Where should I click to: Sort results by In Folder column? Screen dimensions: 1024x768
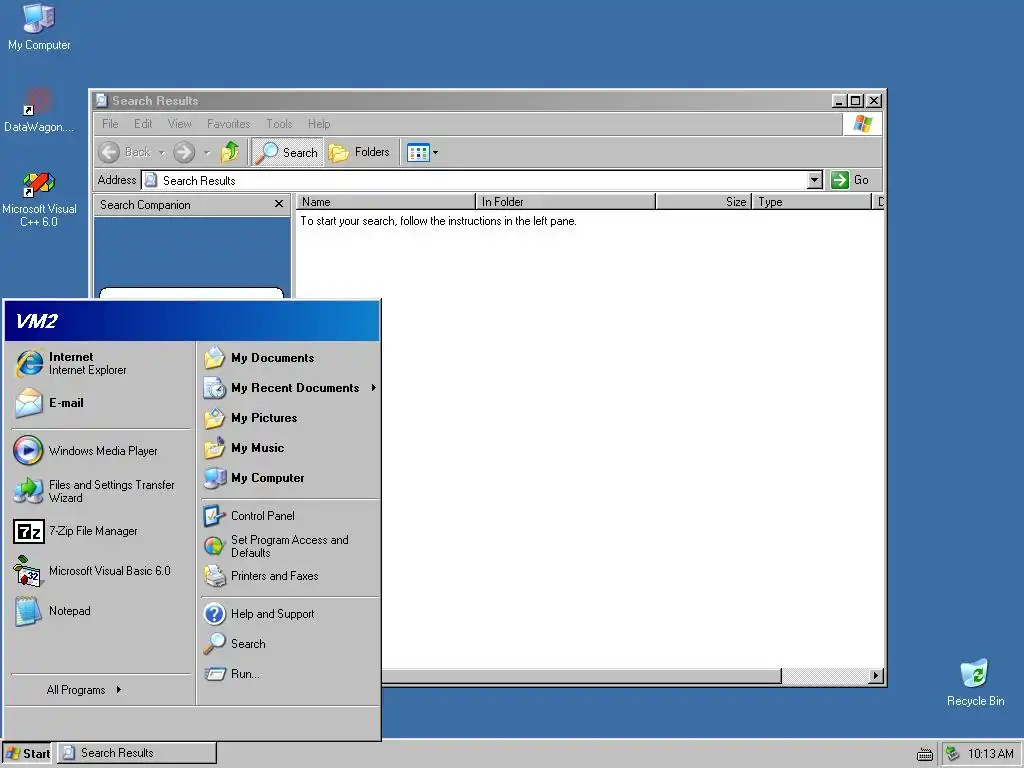[x=566, y=202]
